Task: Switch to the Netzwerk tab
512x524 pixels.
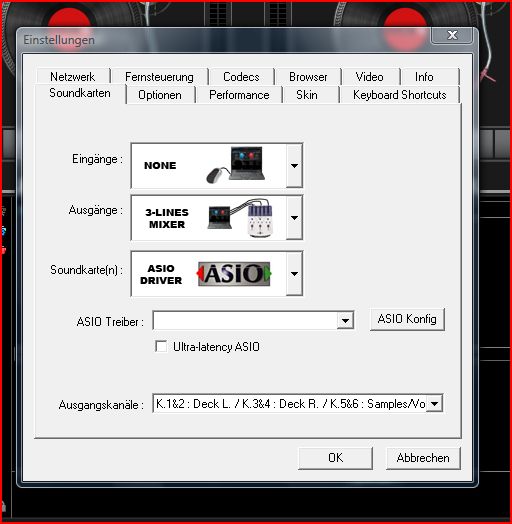Action: pyautogui.click(x=73, y=77)
